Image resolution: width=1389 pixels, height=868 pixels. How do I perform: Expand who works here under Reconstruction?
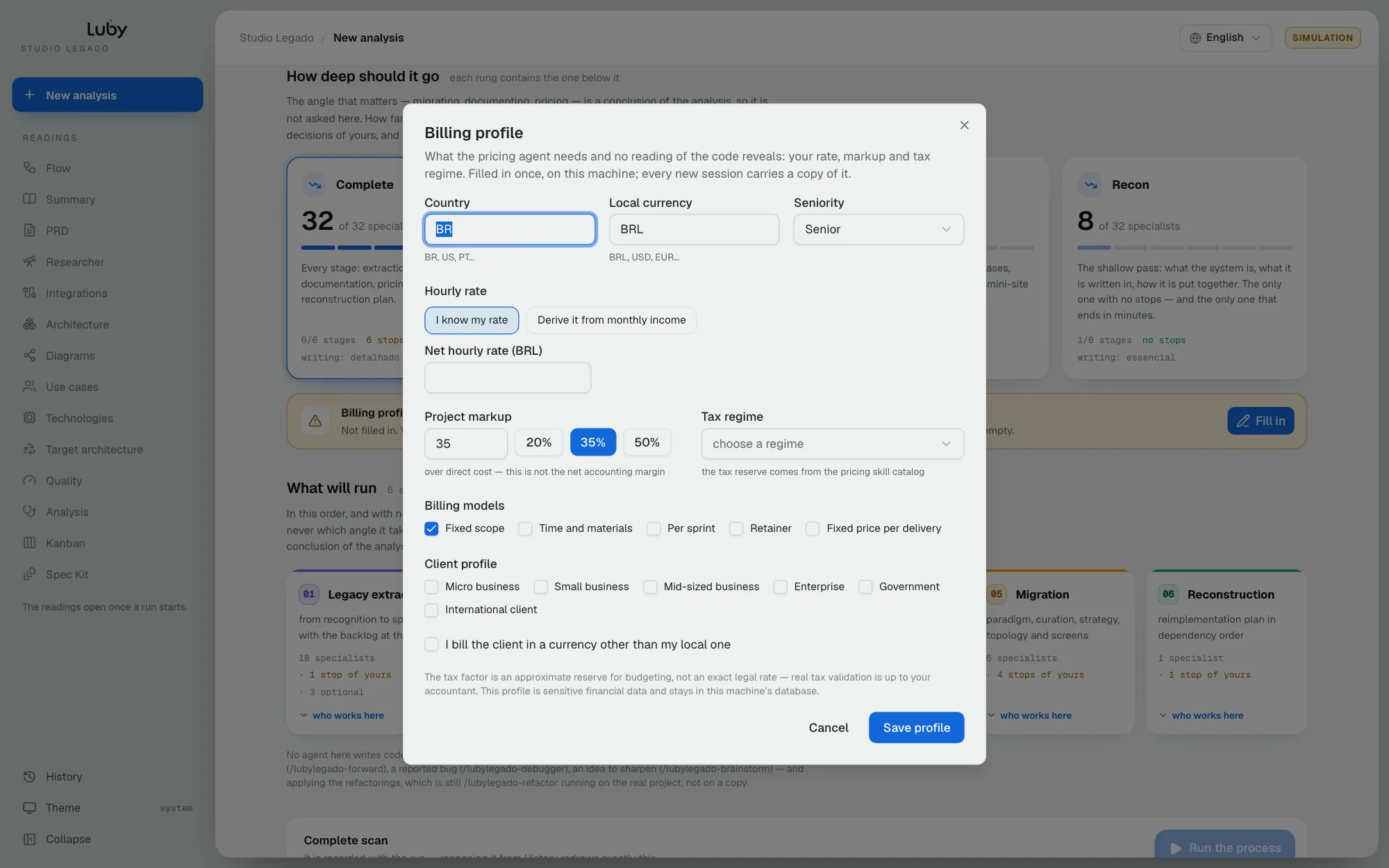1201,715
